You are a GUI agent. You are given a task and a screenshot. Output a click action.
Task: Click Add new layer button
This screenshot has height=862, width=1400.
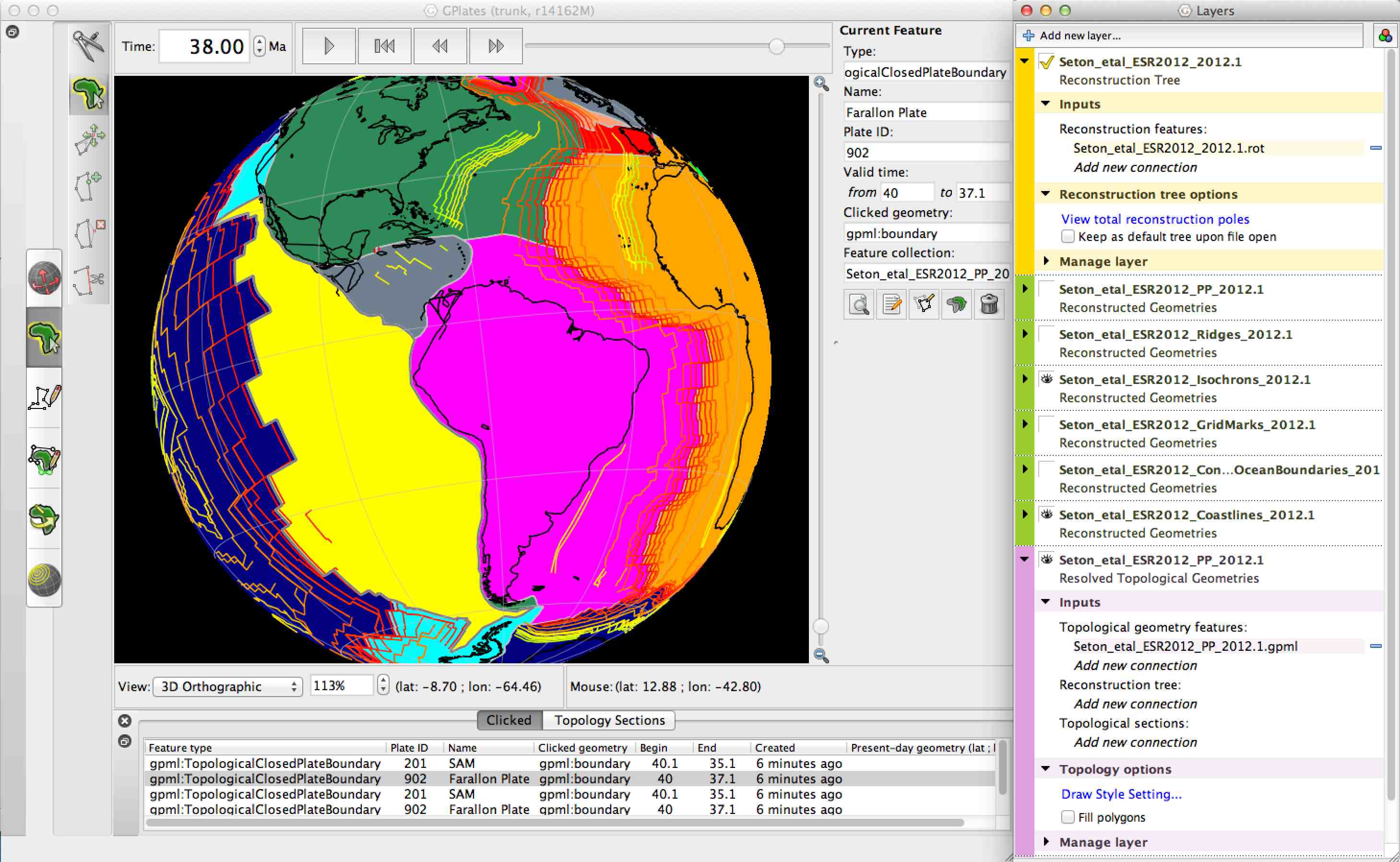[1190, 36]
